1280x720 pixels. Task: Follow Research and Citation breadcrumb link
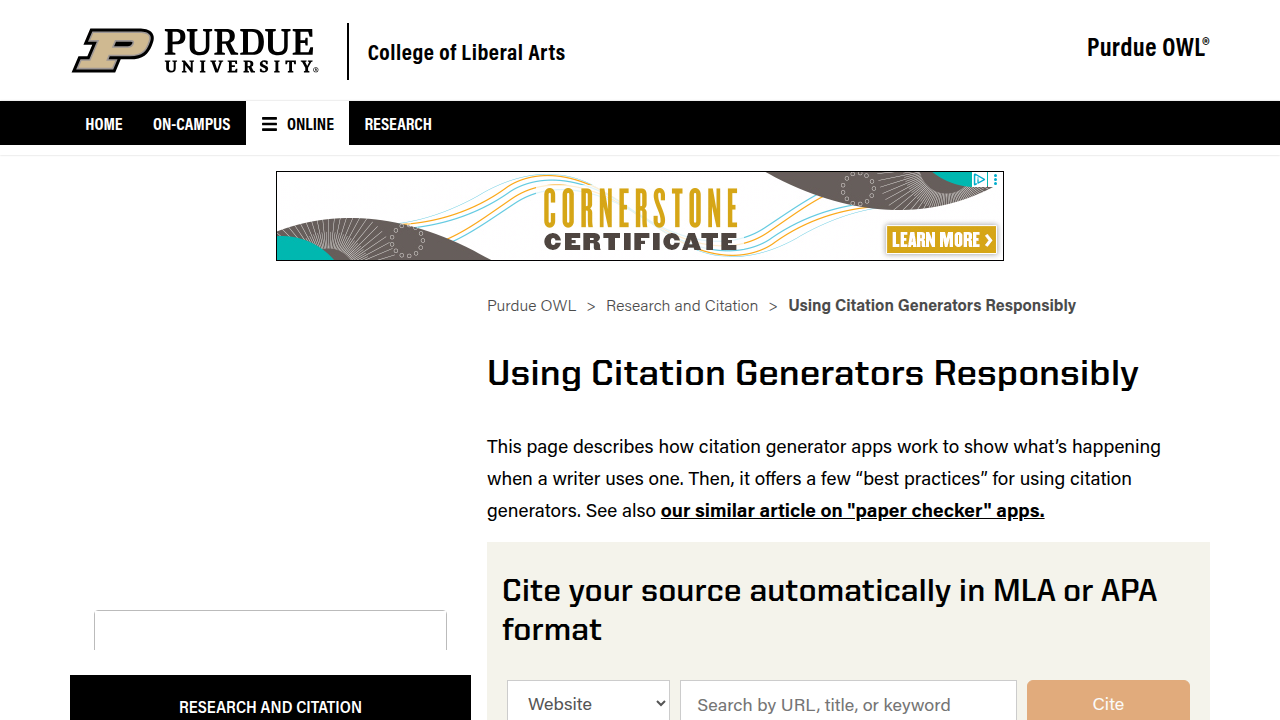[x=682, y=306]
